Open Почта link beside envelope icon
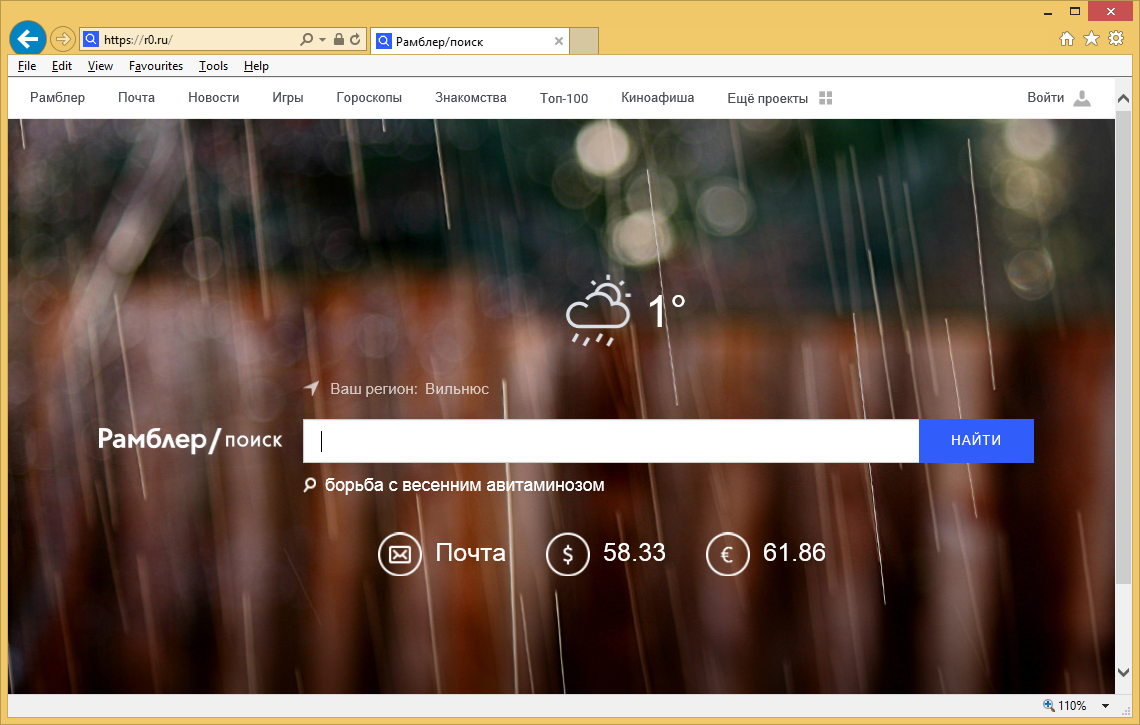 coord(470,553)
